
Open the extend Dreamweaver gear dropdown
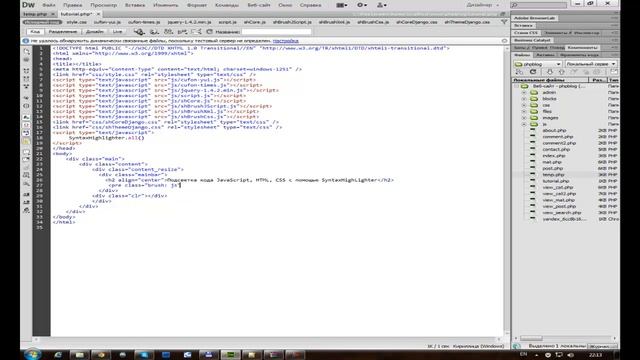pos(362,5)
